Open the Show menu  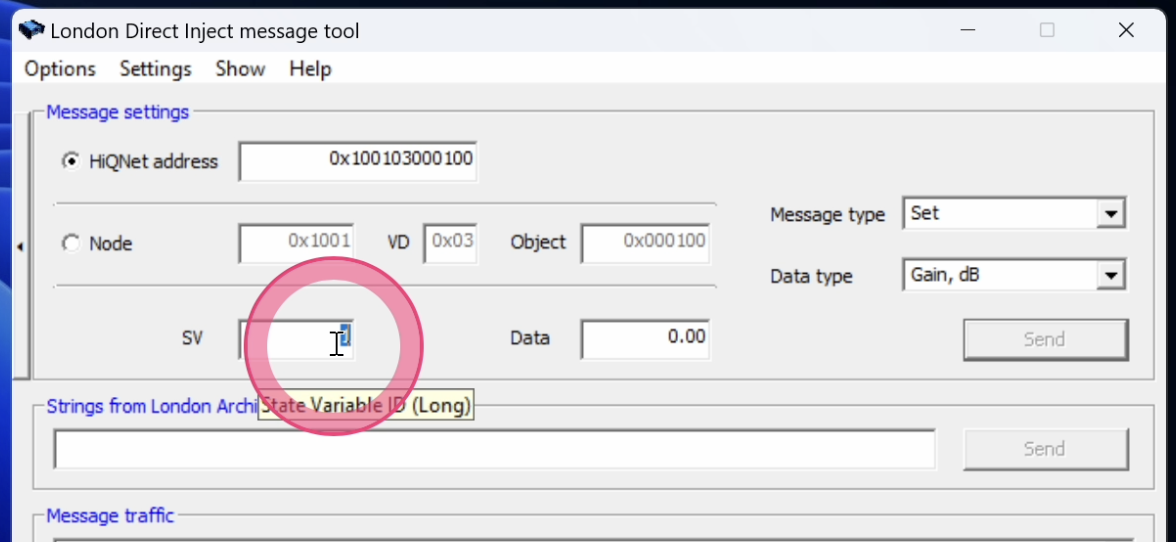click(240, 69)
